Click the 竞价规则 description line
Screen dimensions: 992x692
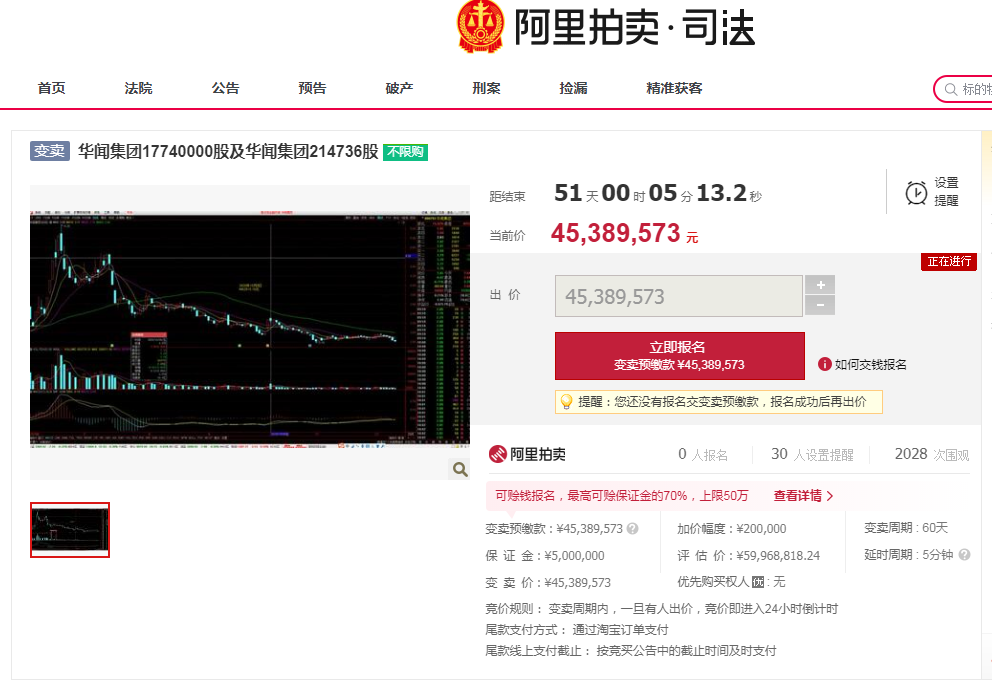click(661, 609)
